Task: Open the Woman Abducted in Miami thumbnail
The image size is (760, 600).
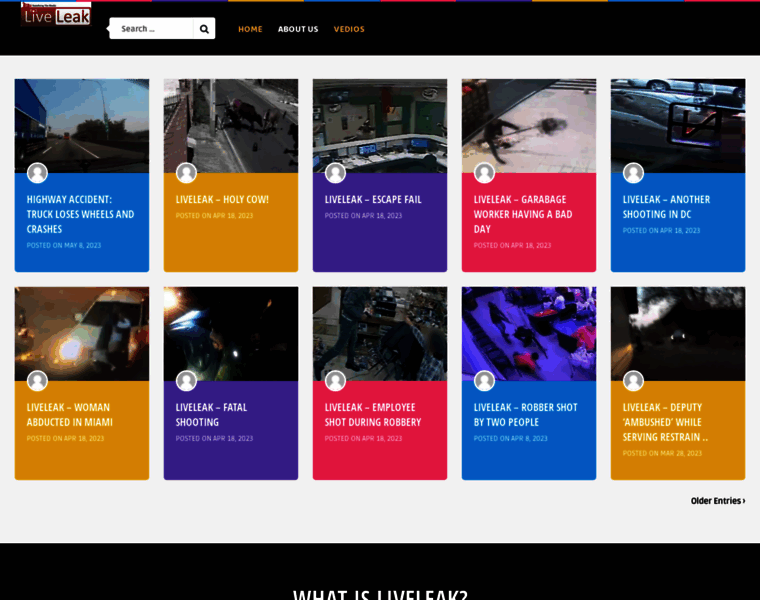Action: [x=82, y=334]
